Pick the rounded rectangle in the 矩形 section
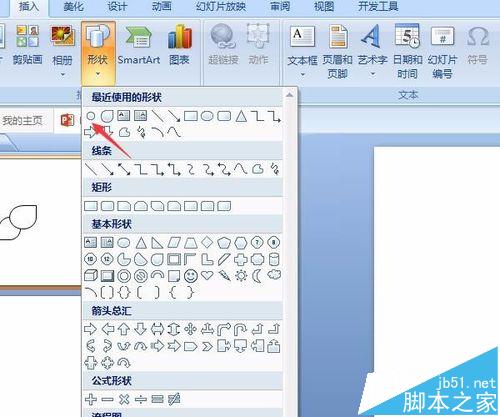 (107, 206)
